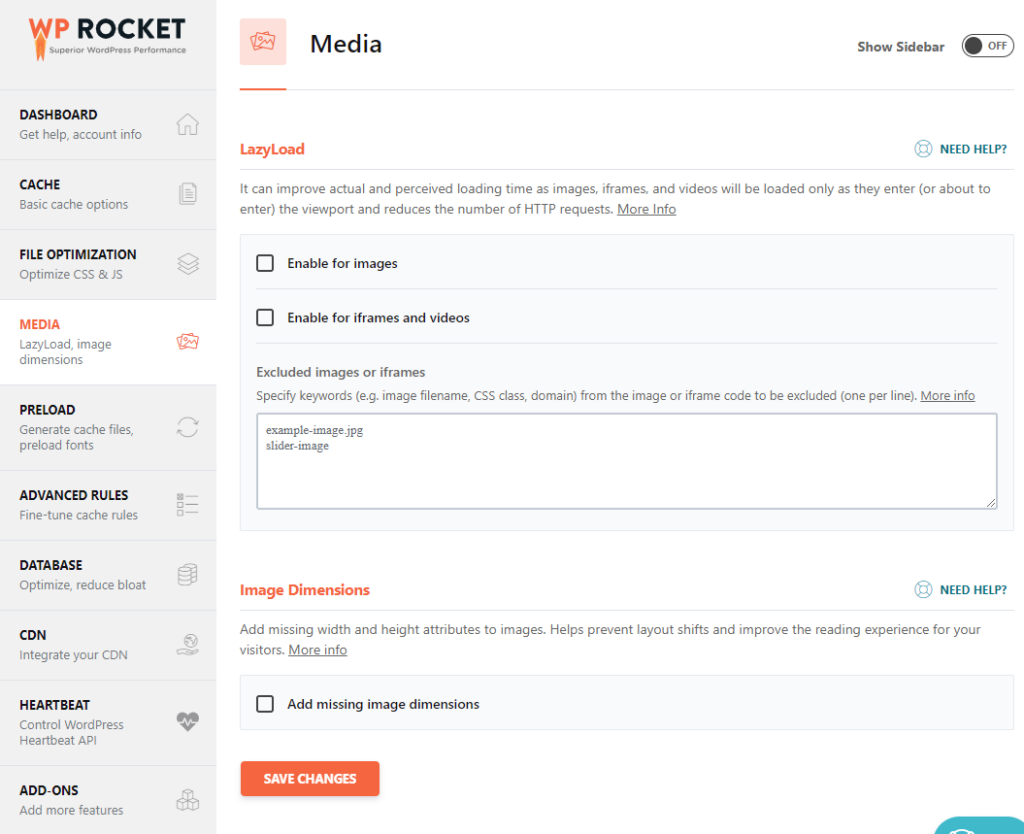The height and width of the screenshot is (834, 1024).
Task: Click the Advanced Rules list icon
Action: coord(187,505)
